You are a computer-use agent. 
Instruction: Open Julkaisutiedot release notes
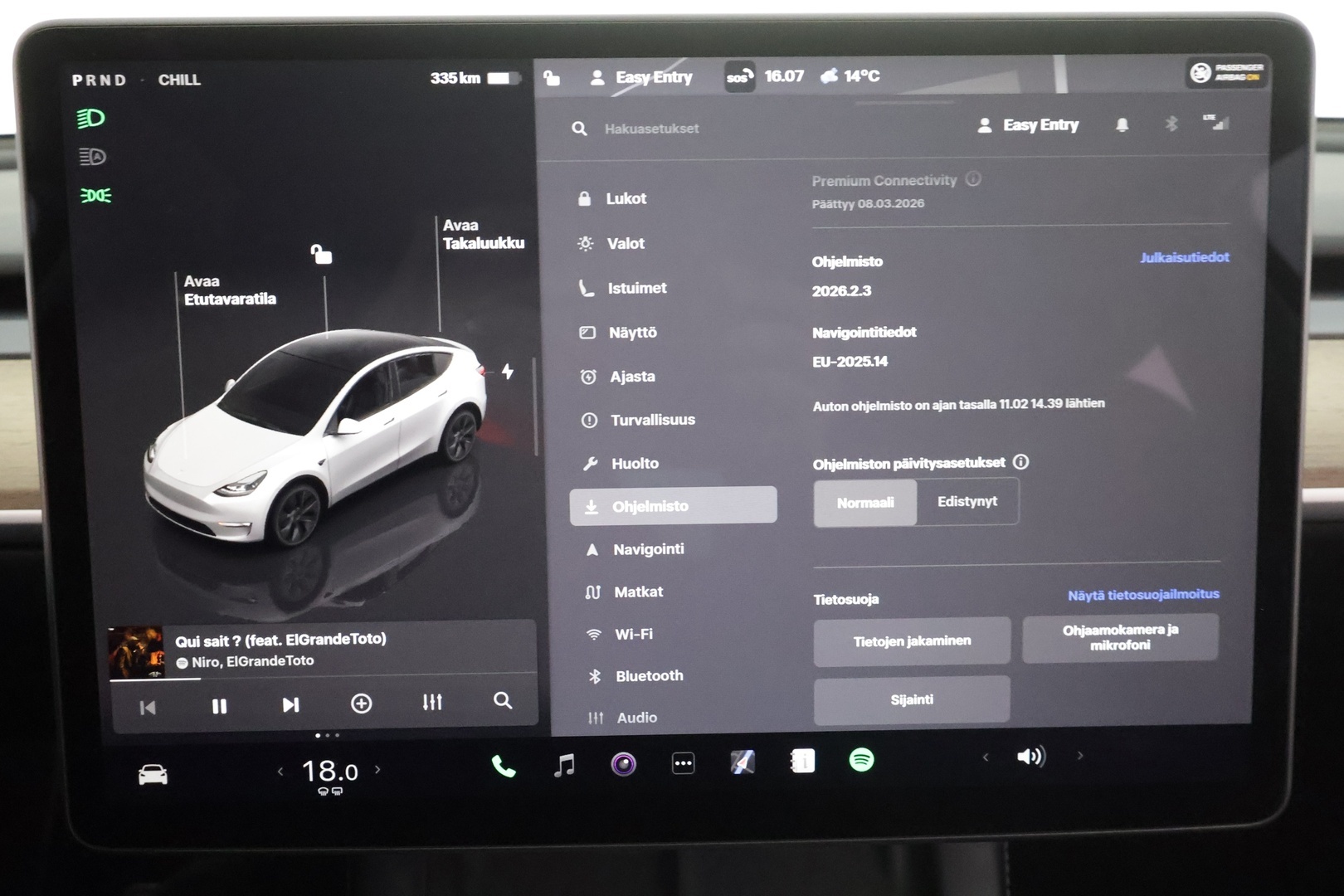click(x=1186, y=257)
